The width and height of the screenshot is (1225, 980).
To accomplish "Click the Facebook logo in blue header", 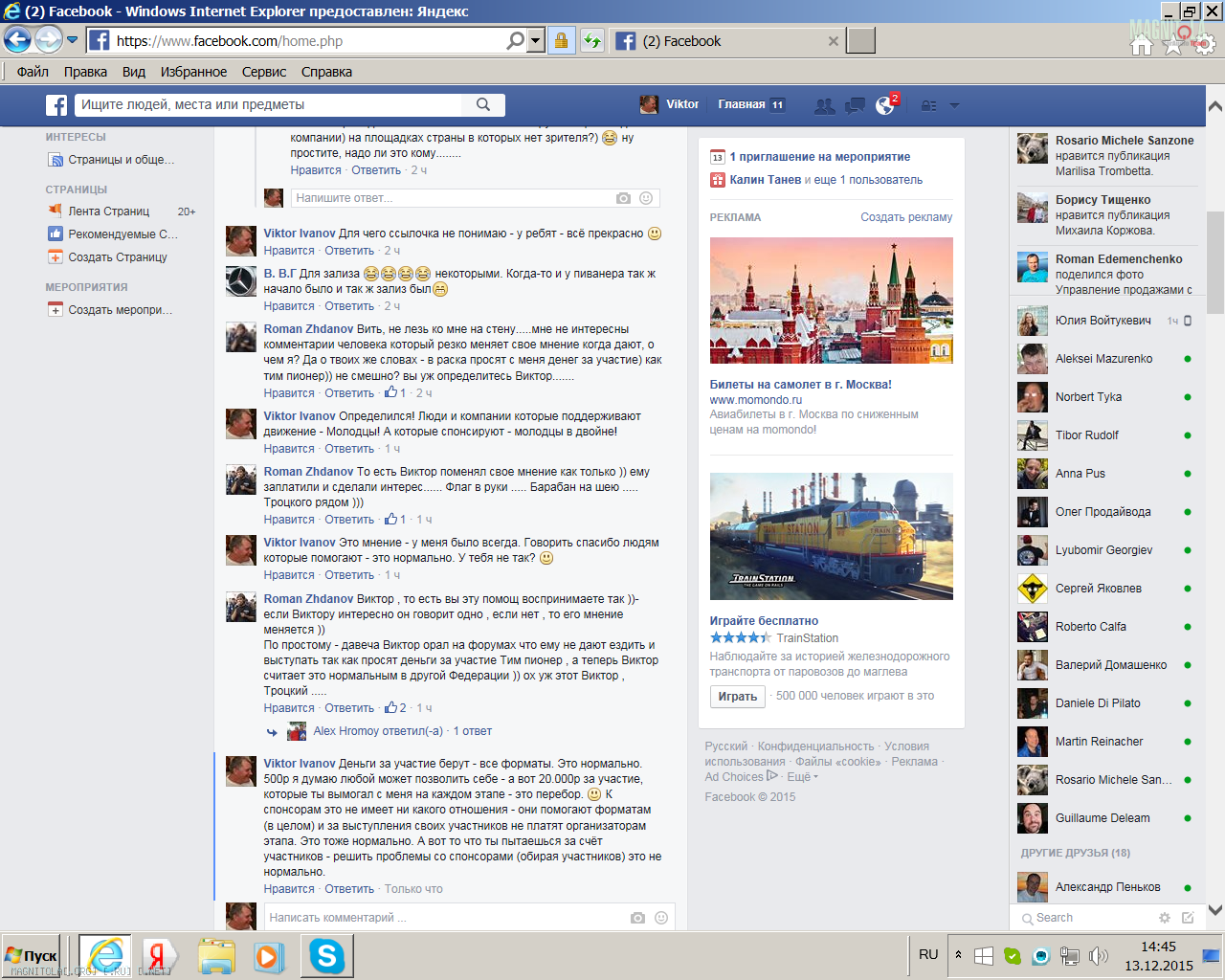I will (x=56, y=105).
